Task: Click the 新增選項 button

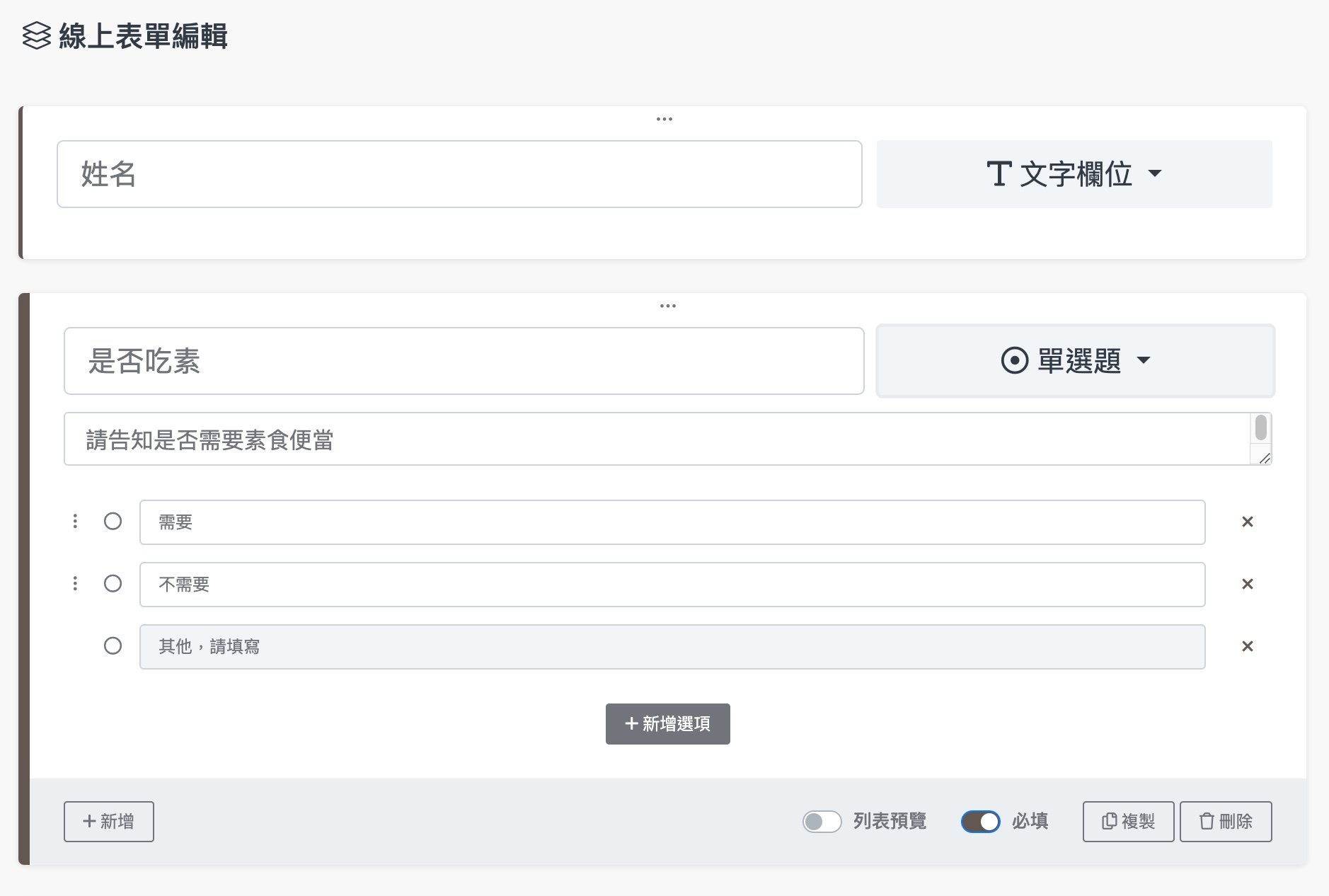Action: pos(667,723)
